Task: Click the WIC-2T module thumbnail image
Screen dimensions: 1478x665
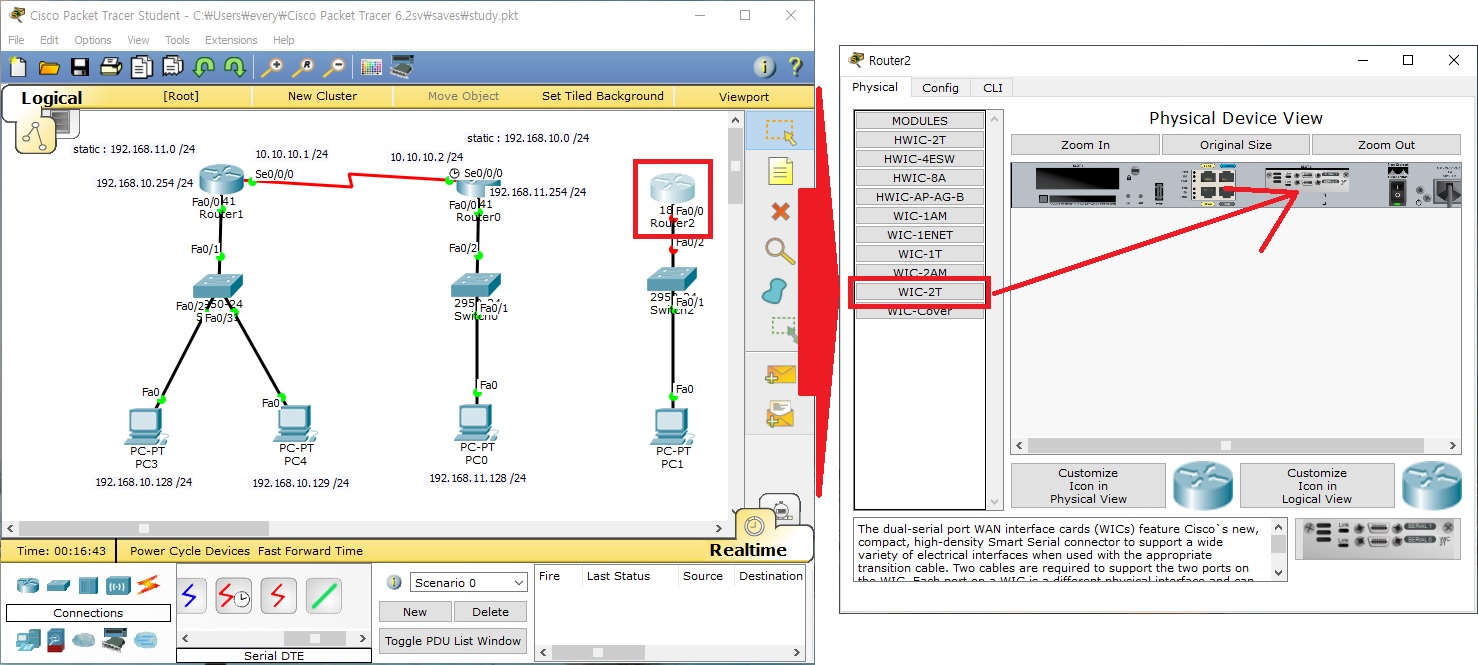Action: tap(1379, 540)
